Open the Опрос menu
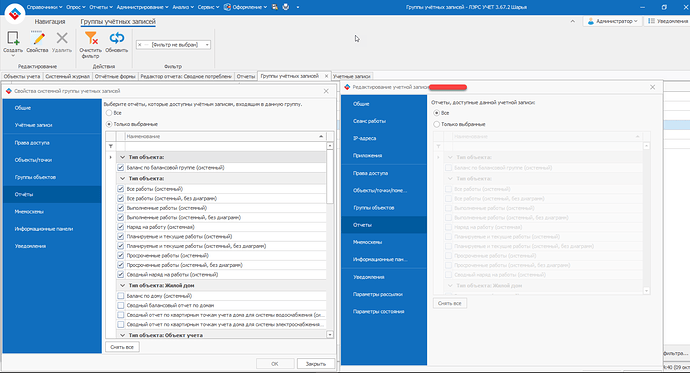The image size is (690, 373). pos(76,7)
